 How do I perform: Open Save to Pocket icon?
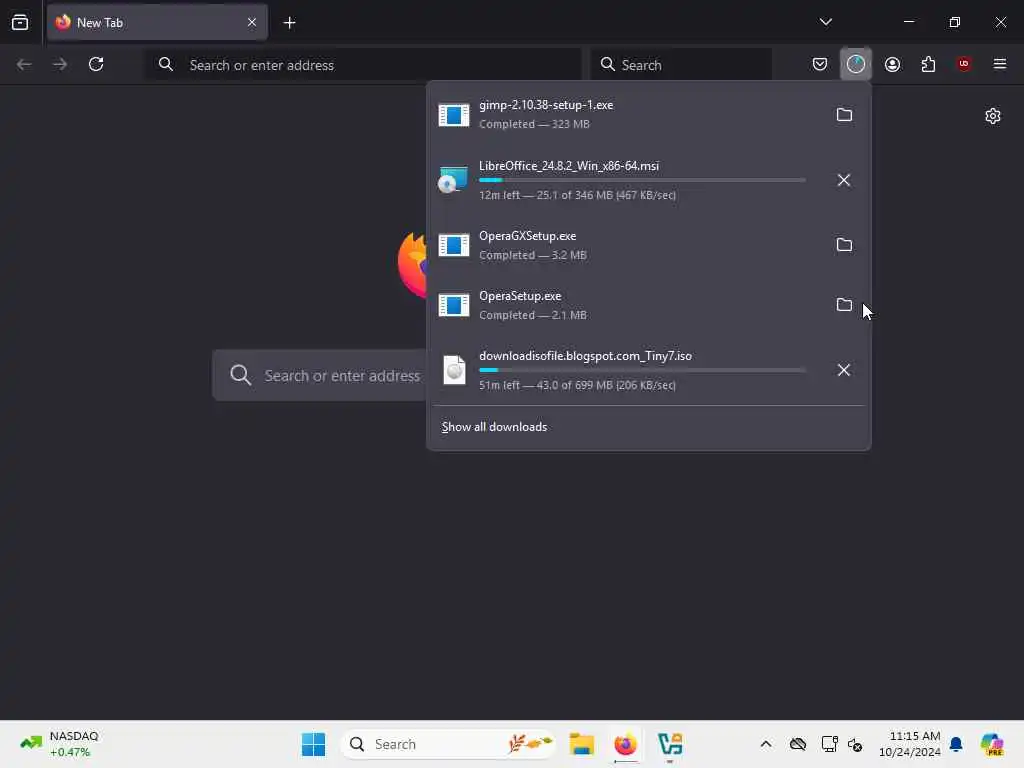coord(820,64)
